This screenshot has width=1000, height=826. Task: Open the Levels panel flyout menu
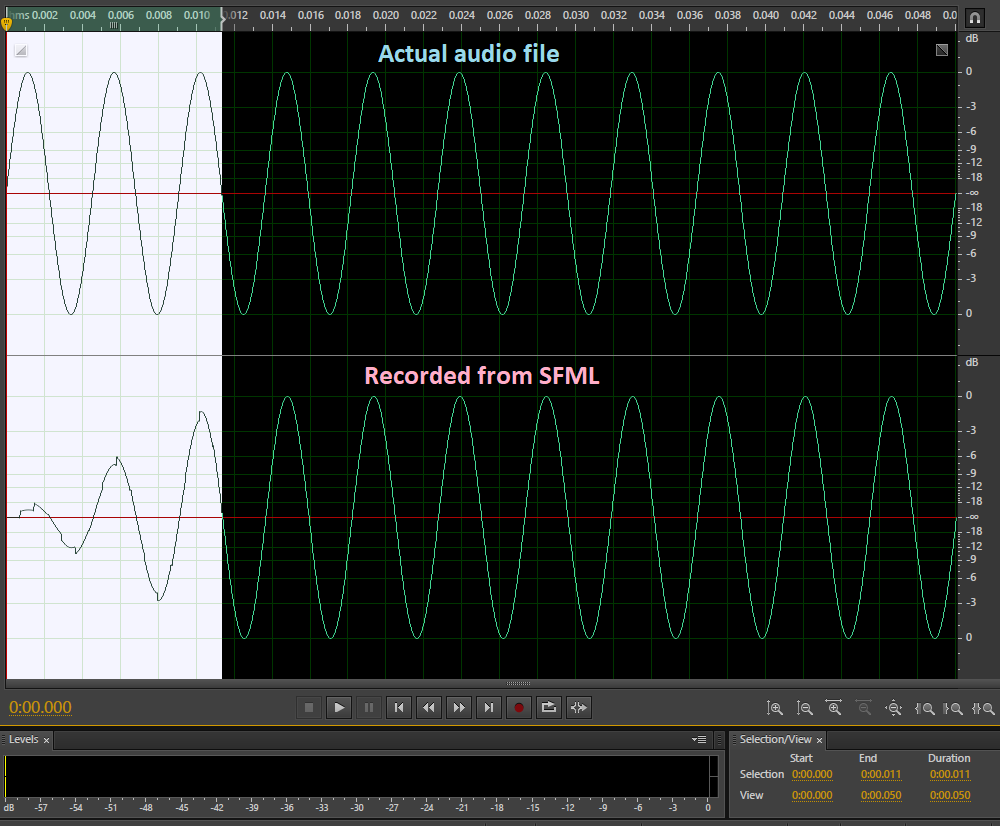tap(698, 739)
